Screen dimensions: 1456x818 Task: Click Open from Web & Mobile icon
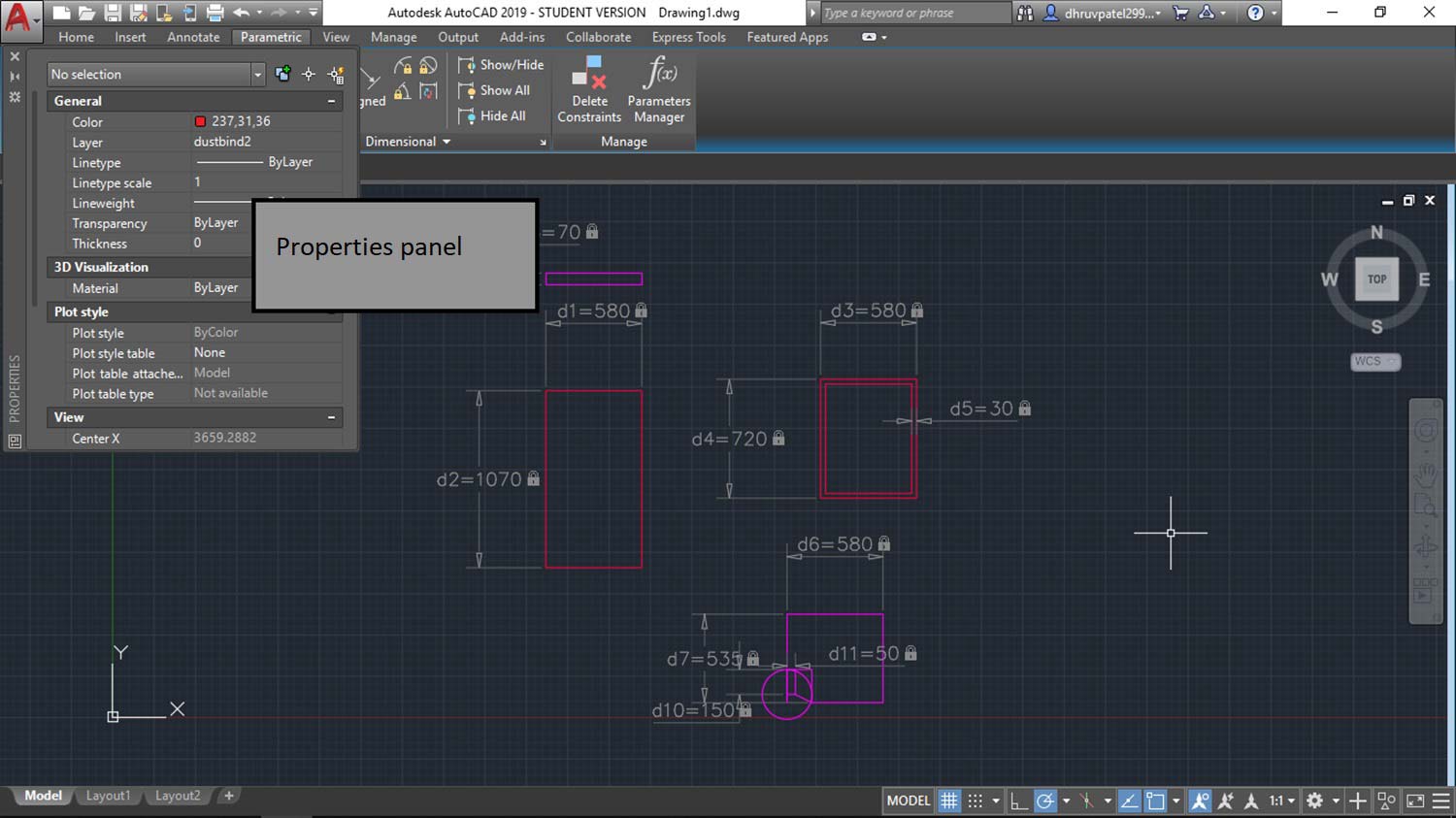tap(163, 13)
